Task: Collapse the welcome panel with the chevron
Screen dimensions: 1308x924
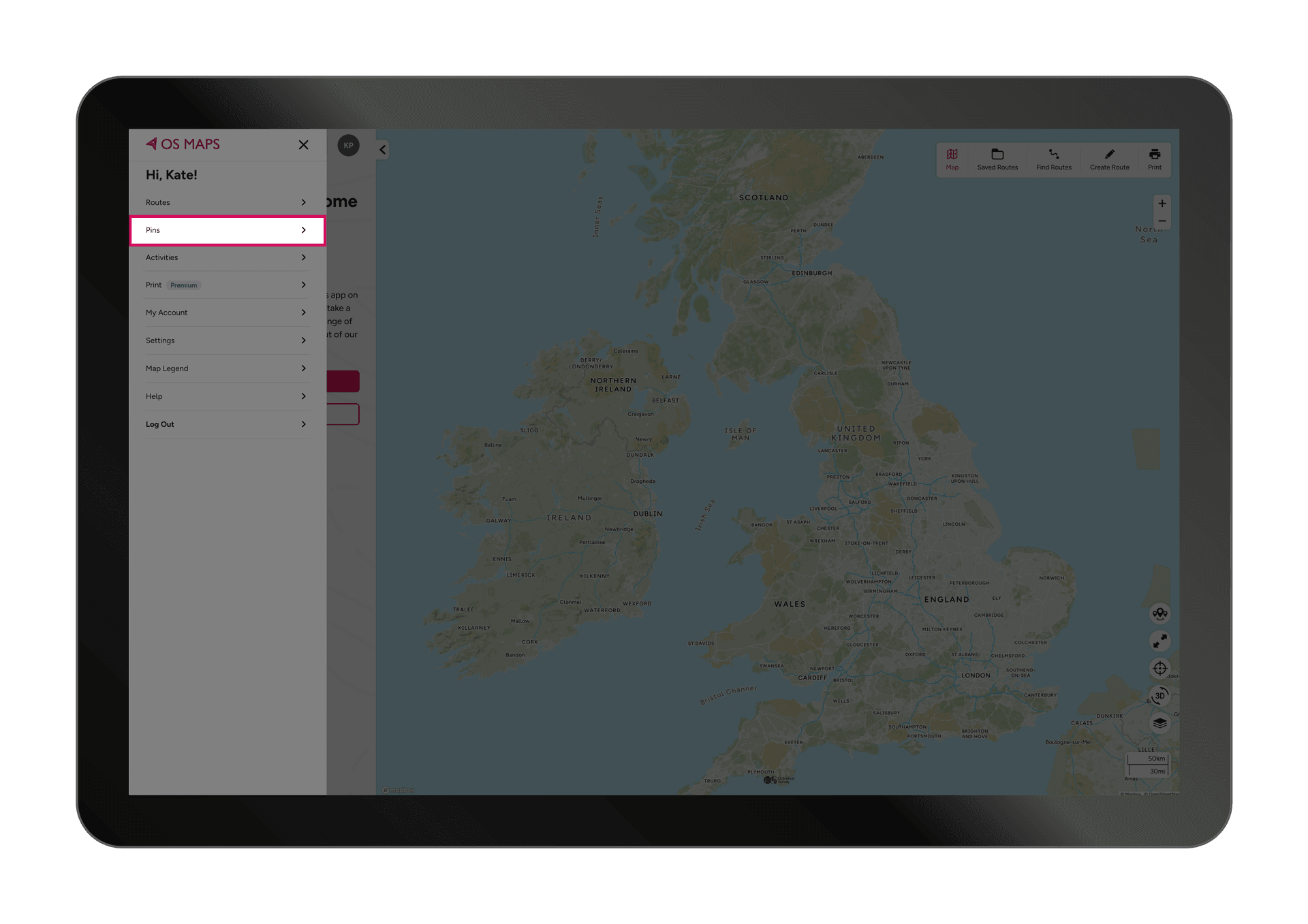Action: click(382, 149)
